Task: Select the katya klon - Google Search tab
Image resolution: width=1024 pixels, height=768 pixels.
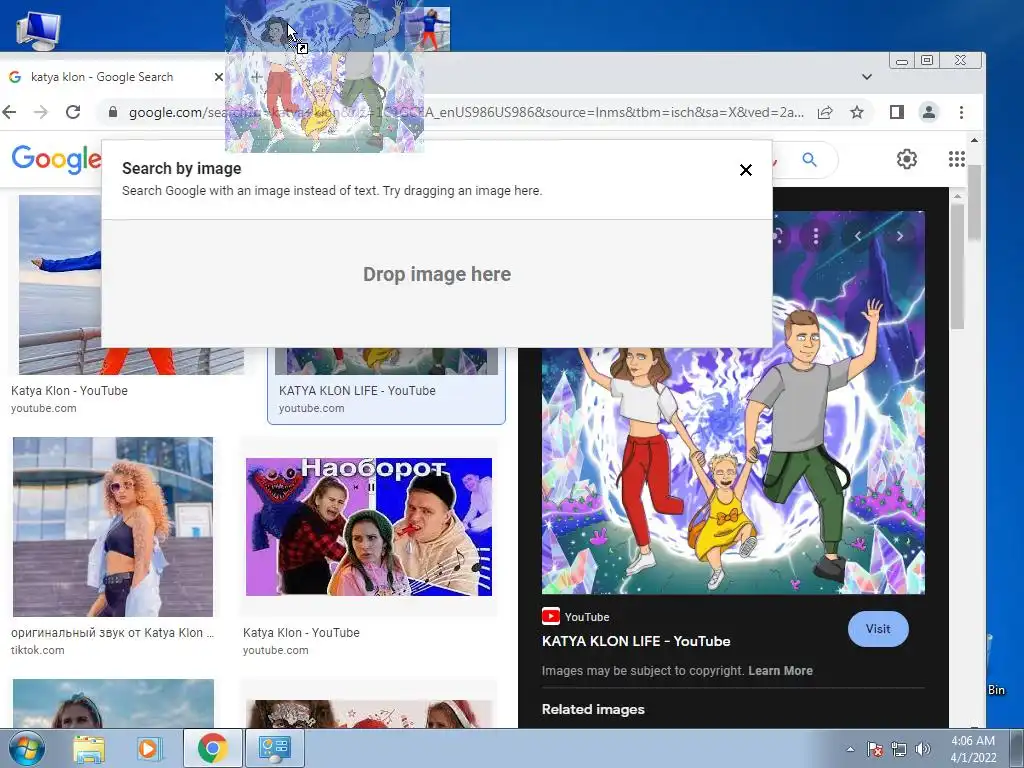Action: click(x=102, y=77)
